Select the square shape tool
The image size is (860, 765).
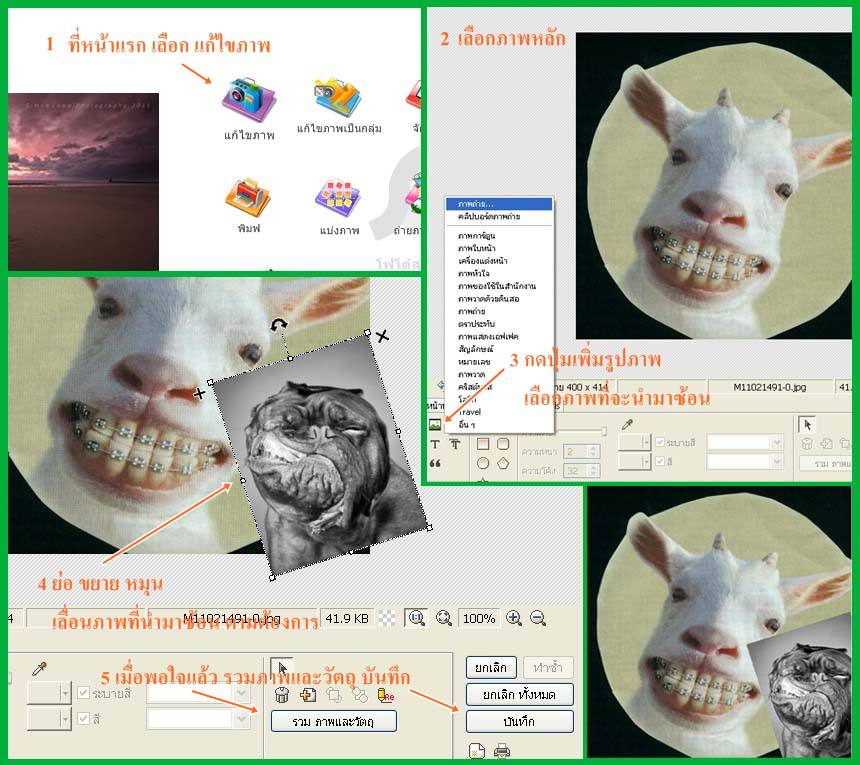483,444
